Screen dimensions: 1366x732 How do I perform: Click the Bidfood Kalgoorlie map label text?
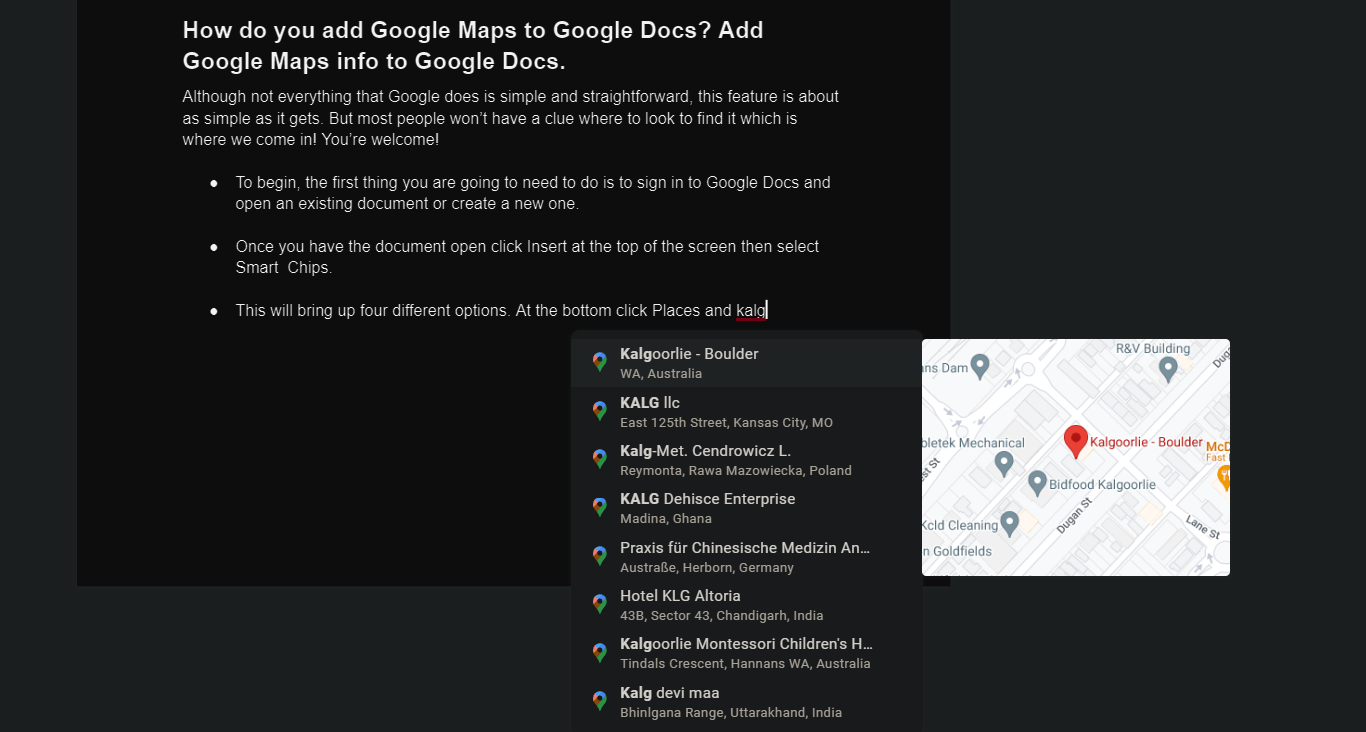coord(1102,485)
